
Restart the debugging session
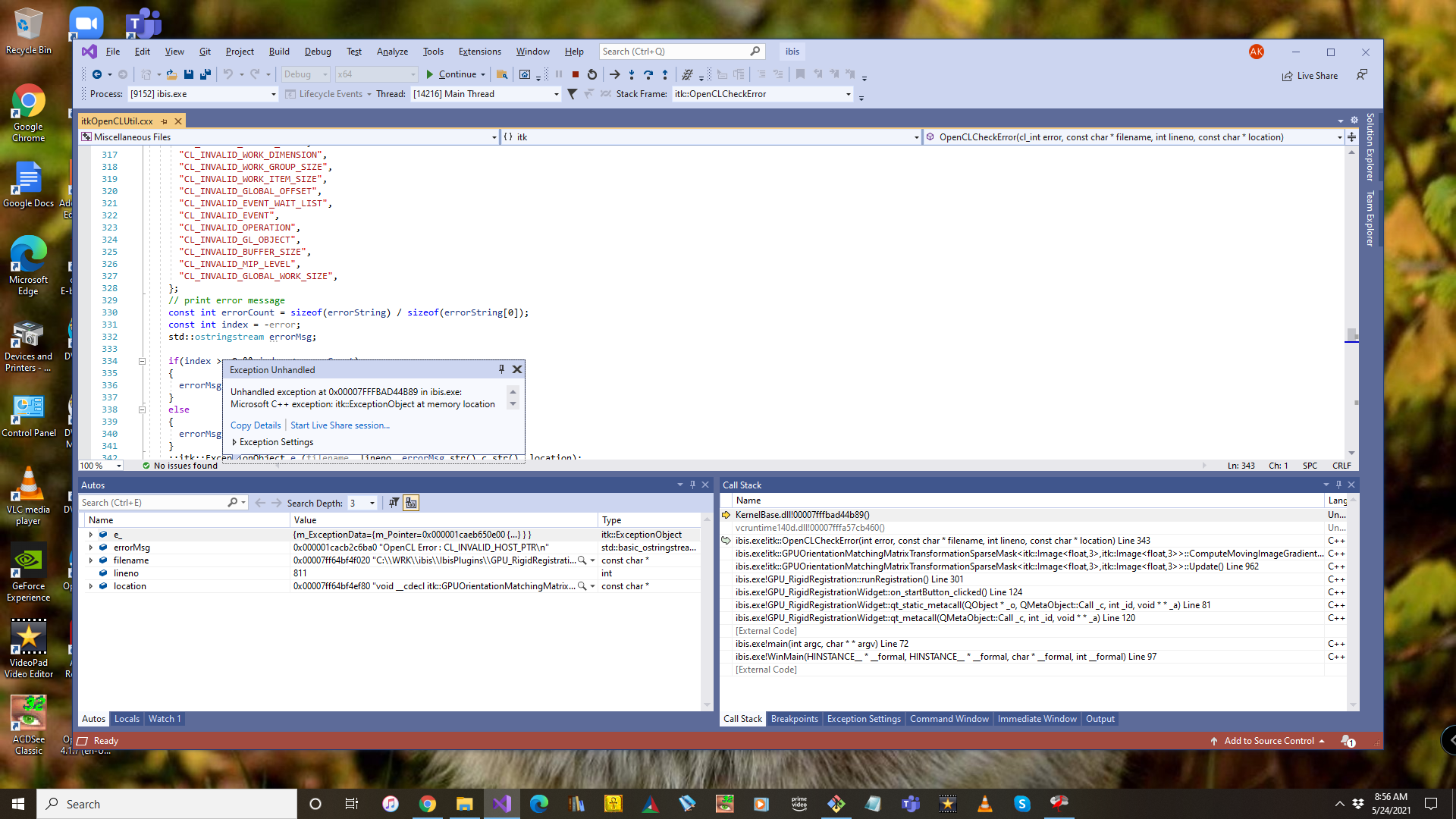pyautogui.click(x=592, y=74)
